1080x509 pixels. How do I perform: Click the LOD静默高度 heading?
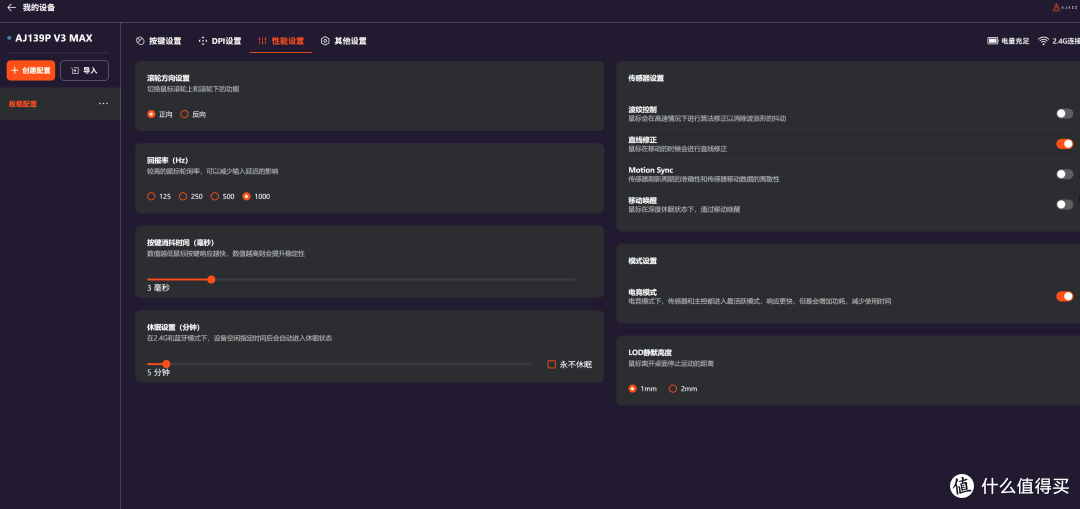click(649, 352)
